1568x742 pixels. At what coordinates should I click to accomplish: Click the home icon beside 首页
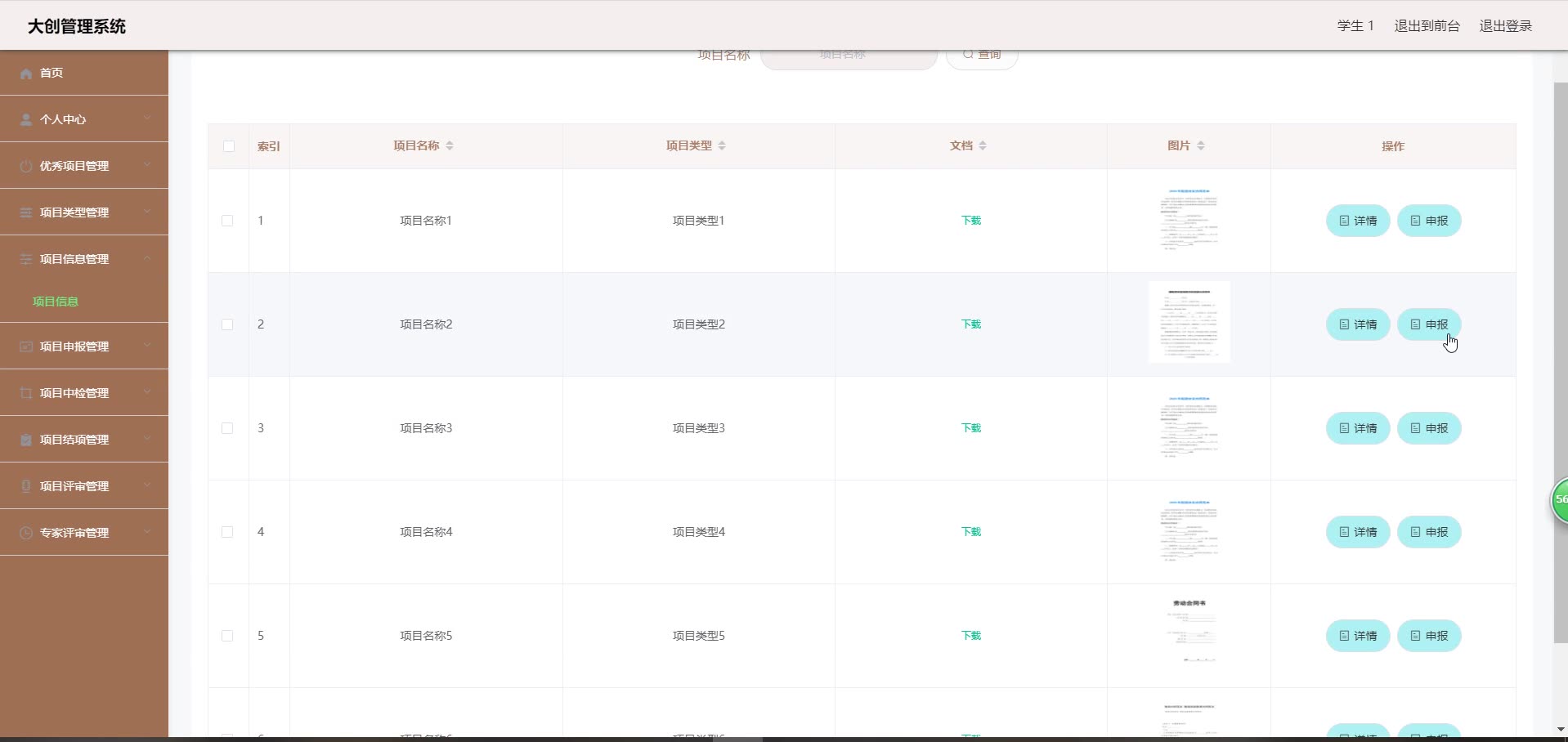[x=26, y=74]
